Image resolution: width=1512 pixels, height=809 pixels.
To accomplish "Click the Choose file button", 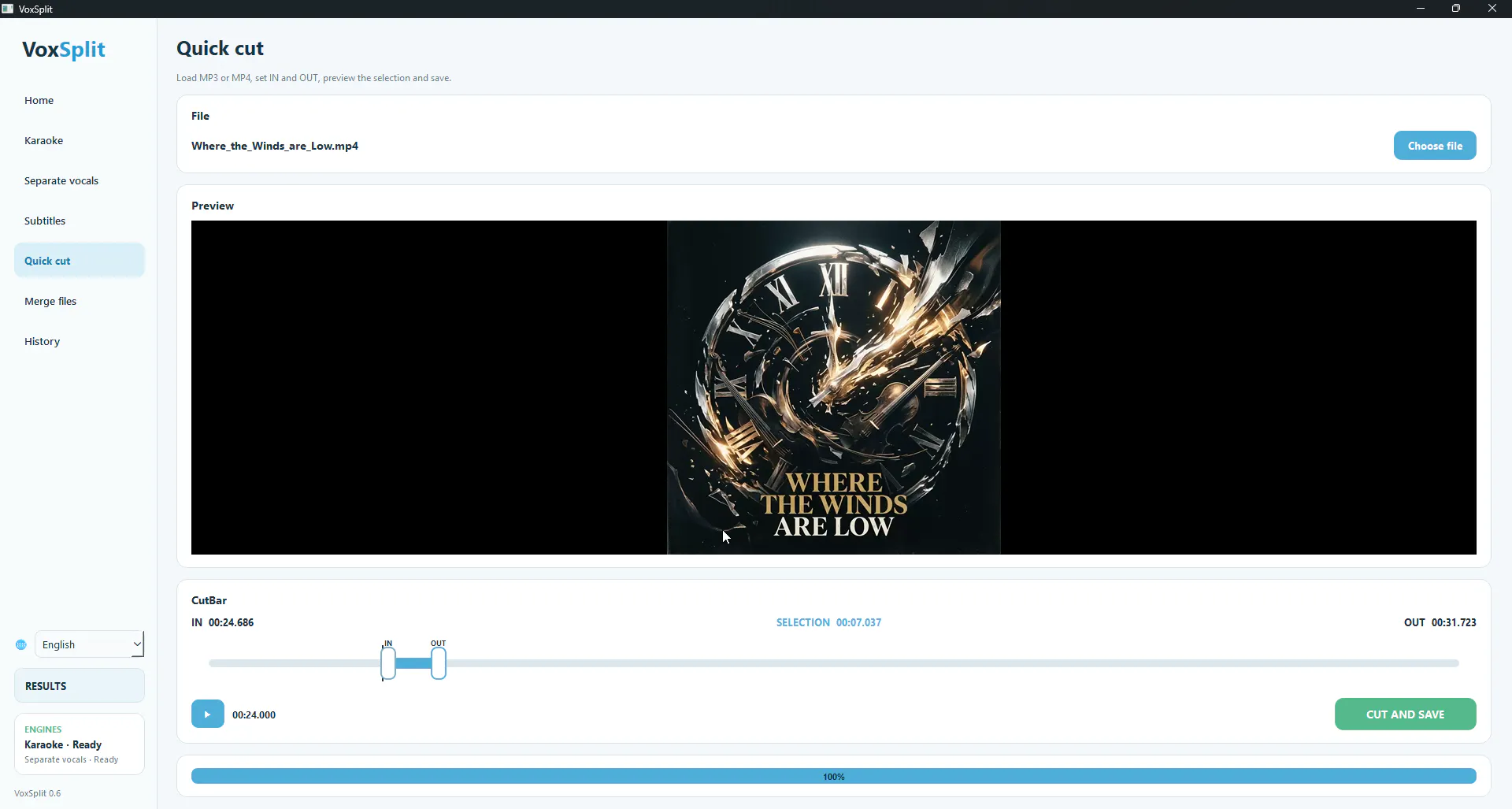I will [1435, 146].
